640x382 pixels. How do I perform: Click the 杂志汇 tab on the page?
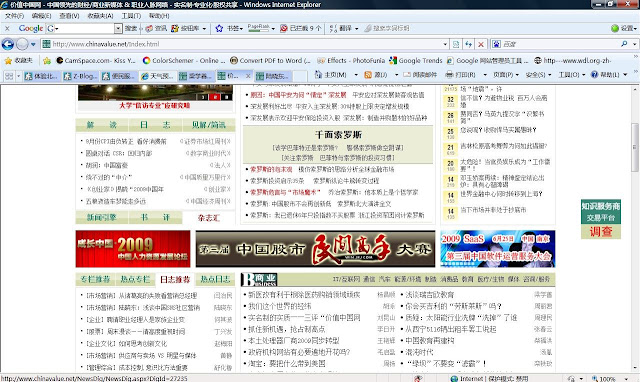[209, 218]
